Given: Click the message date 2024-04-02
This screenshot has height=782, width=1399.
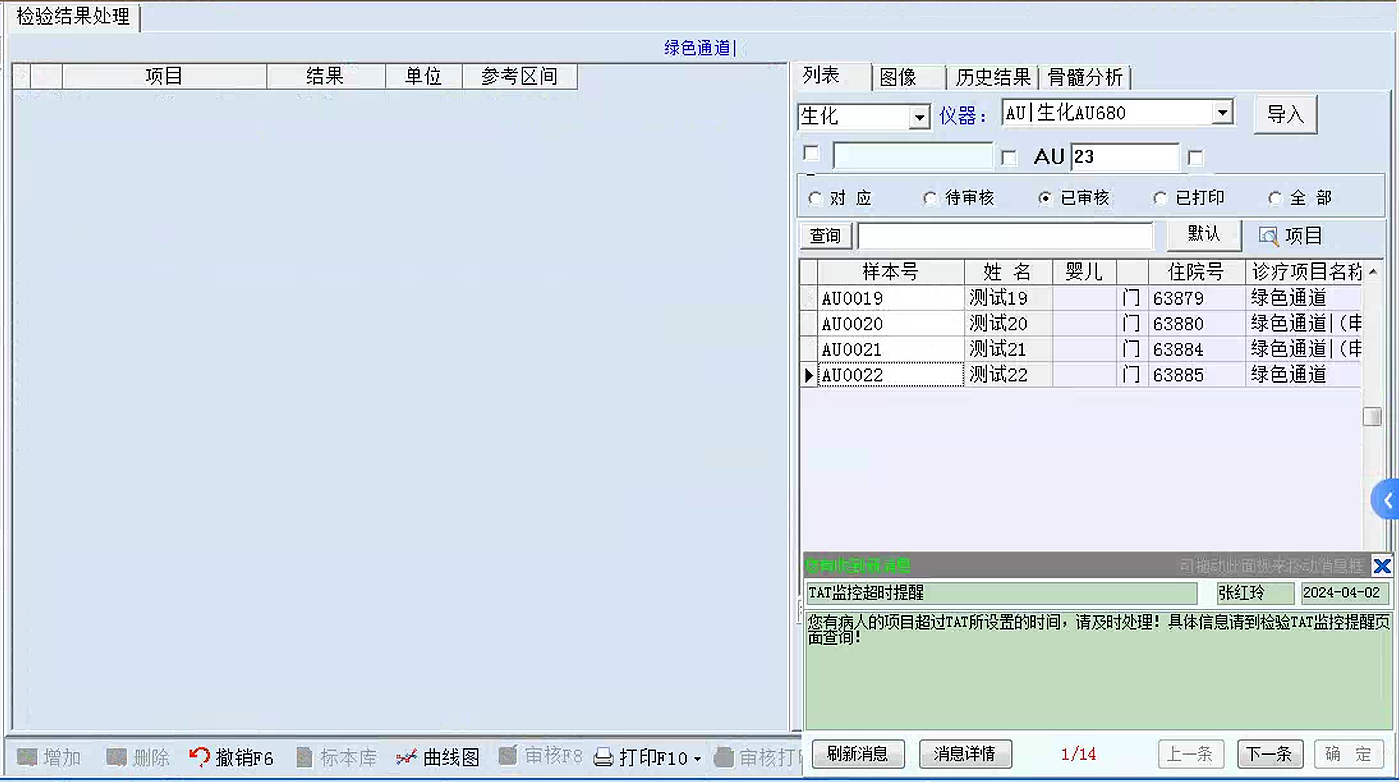Looking at the screenshot, I should coord(1345,593).
